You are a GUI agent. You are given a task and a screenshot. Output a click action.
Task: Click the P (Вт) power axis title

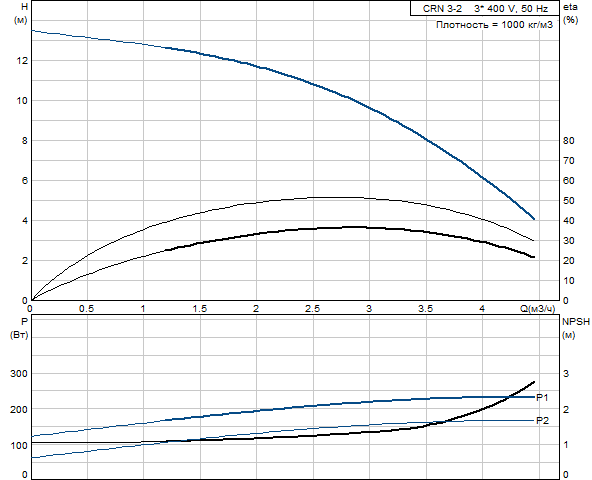click(x=19, y=328)
